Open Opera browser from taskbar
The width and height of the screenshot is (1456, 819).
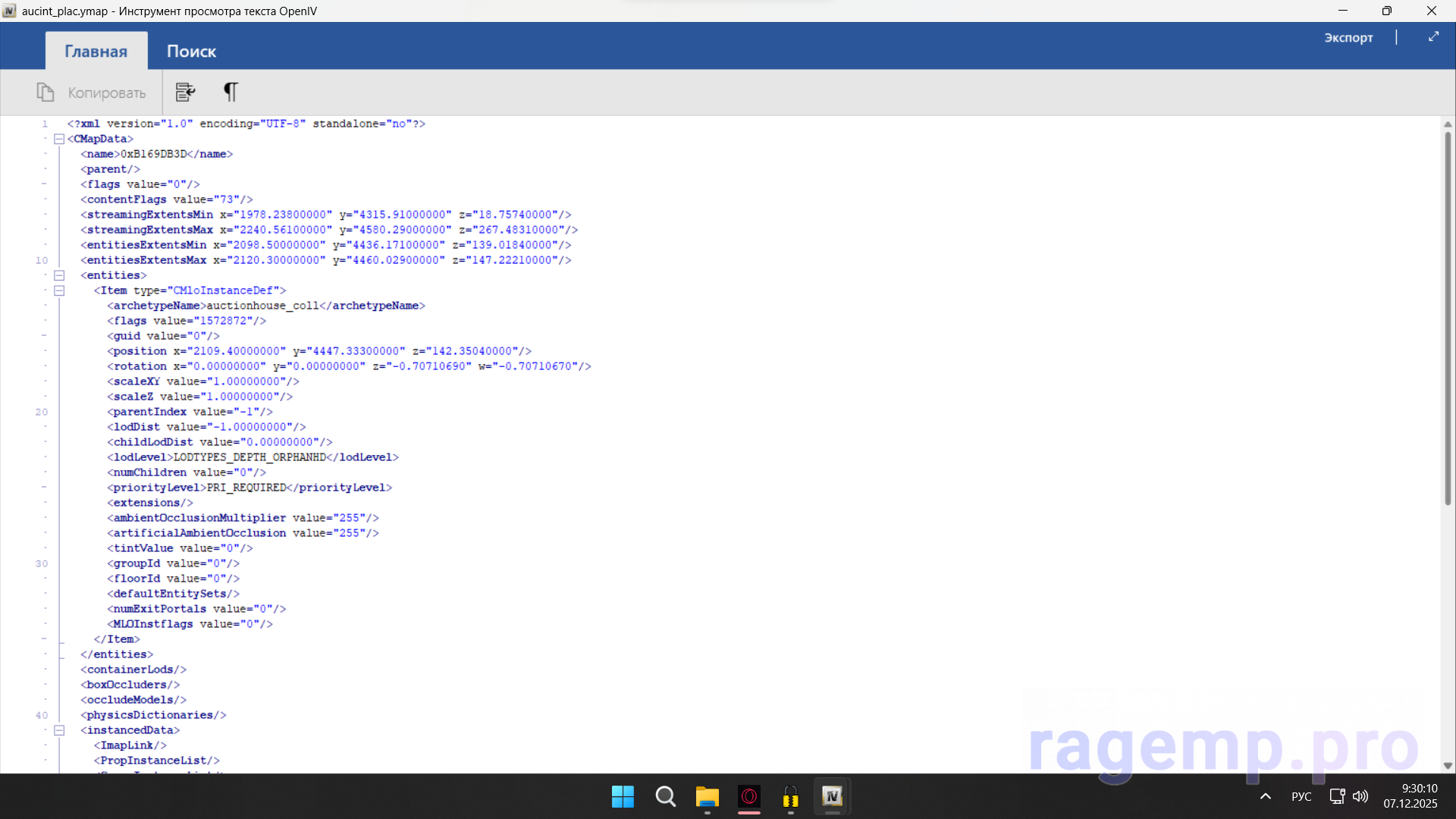click(748, 796)
